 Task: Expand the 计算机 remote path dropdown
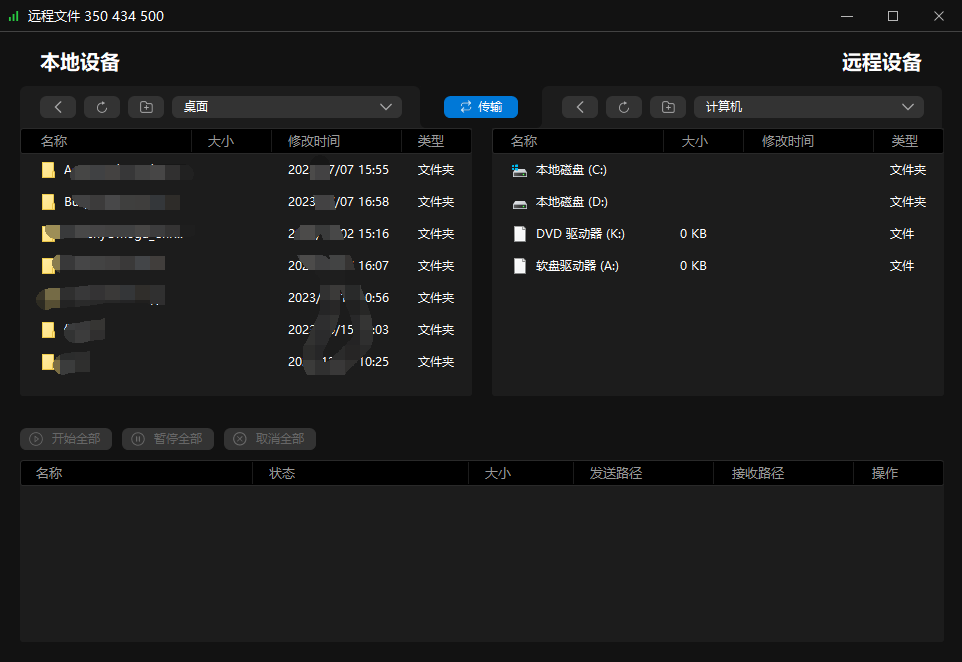809,107
